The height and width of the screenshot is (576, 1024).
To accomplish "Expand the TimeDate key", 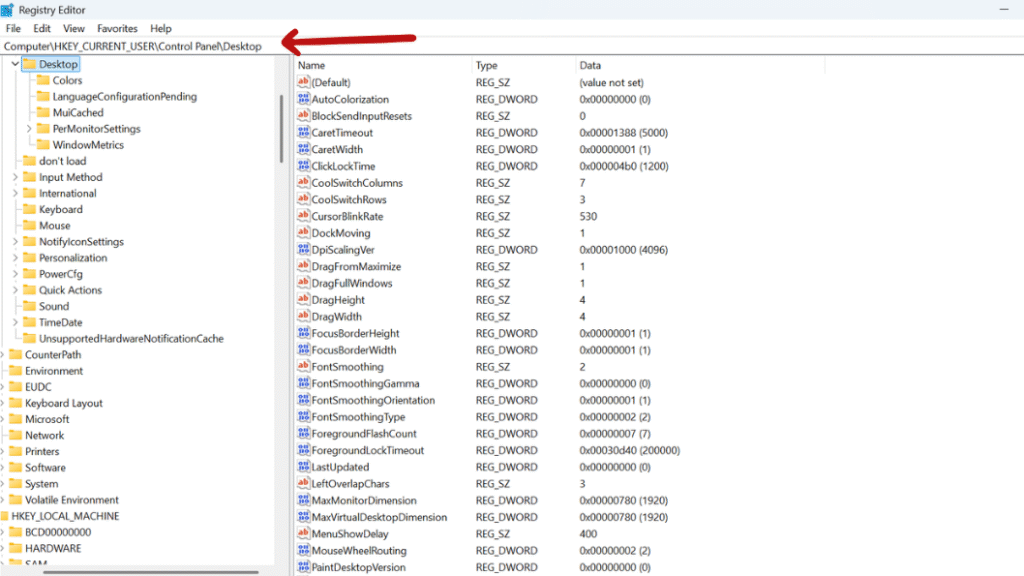I will [15, 322].
